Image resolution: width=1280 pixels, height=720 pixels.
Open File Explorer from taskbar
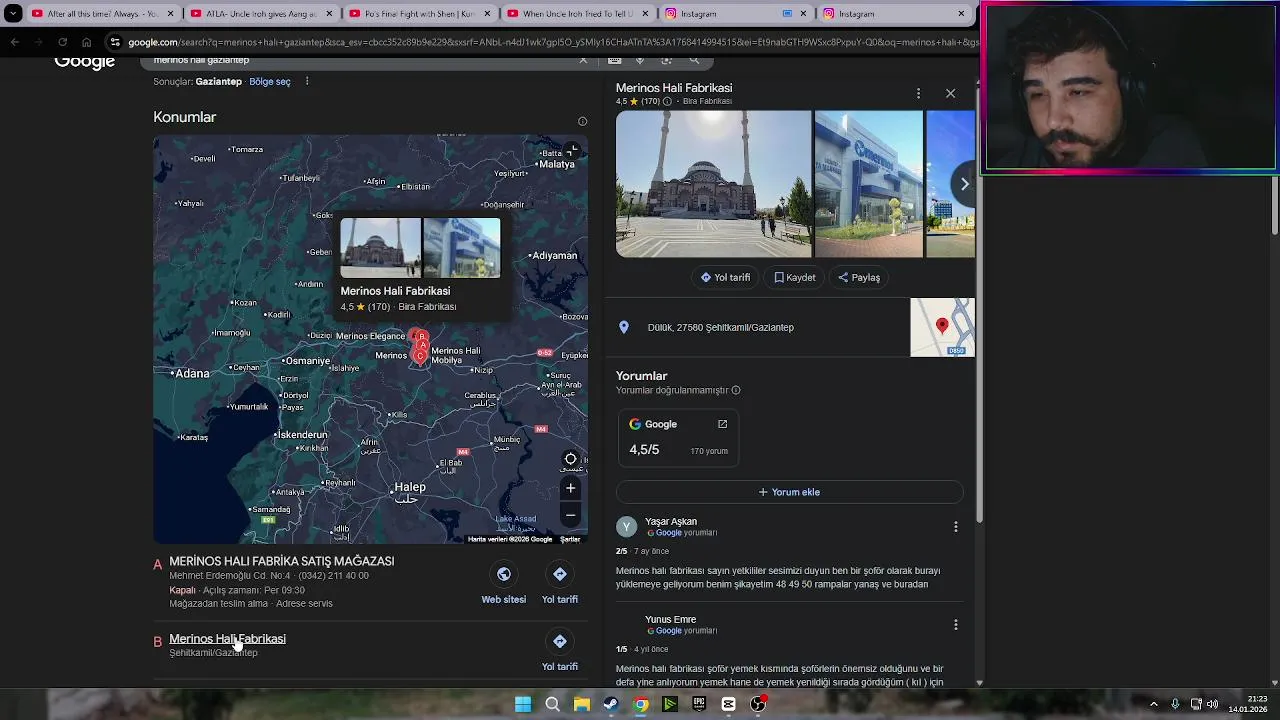click(581, 704)
